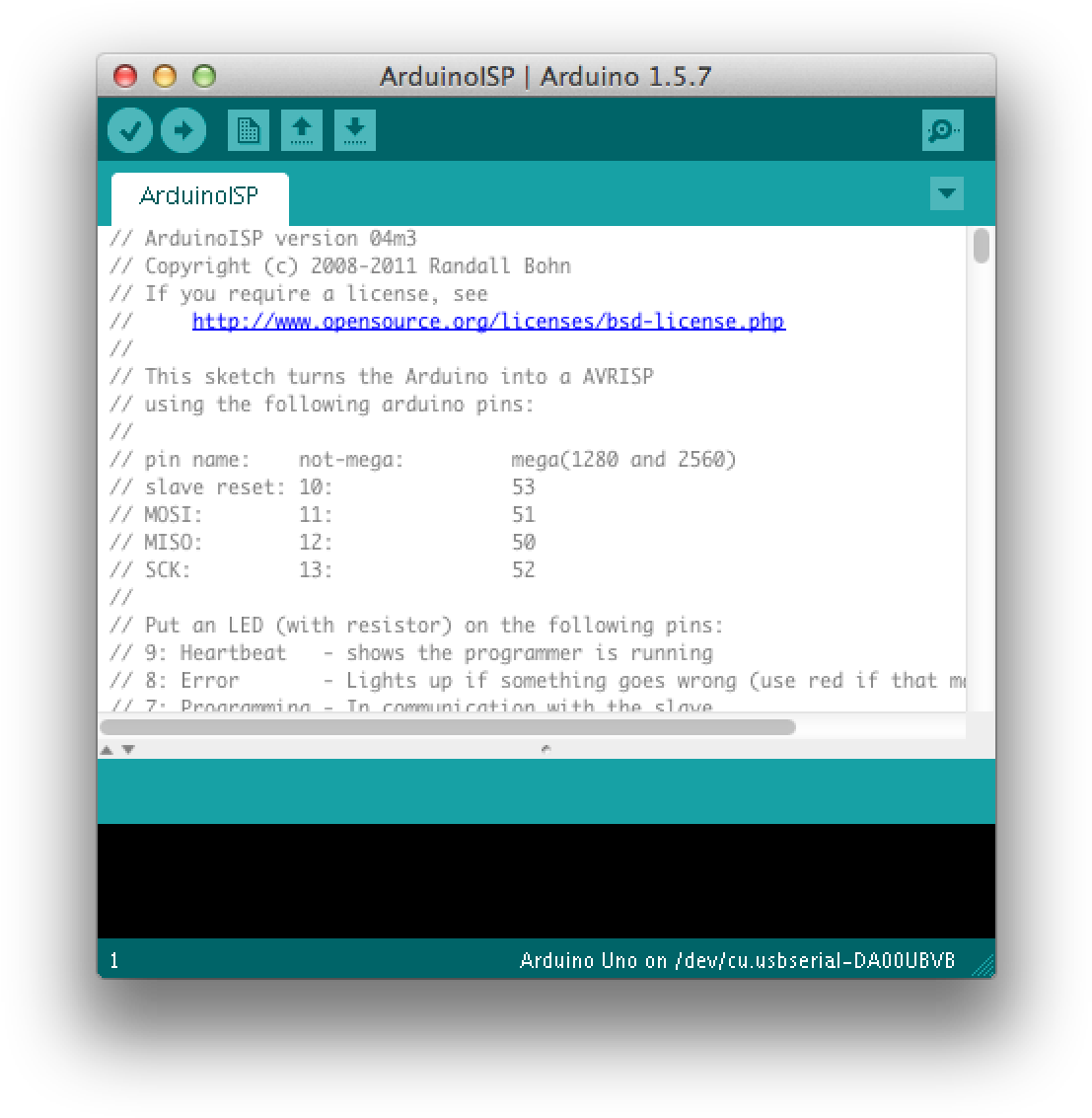Save the sketch using the toolbar icon
This screenshot has width=1092, height=1118.
click(x=355, y=129)
